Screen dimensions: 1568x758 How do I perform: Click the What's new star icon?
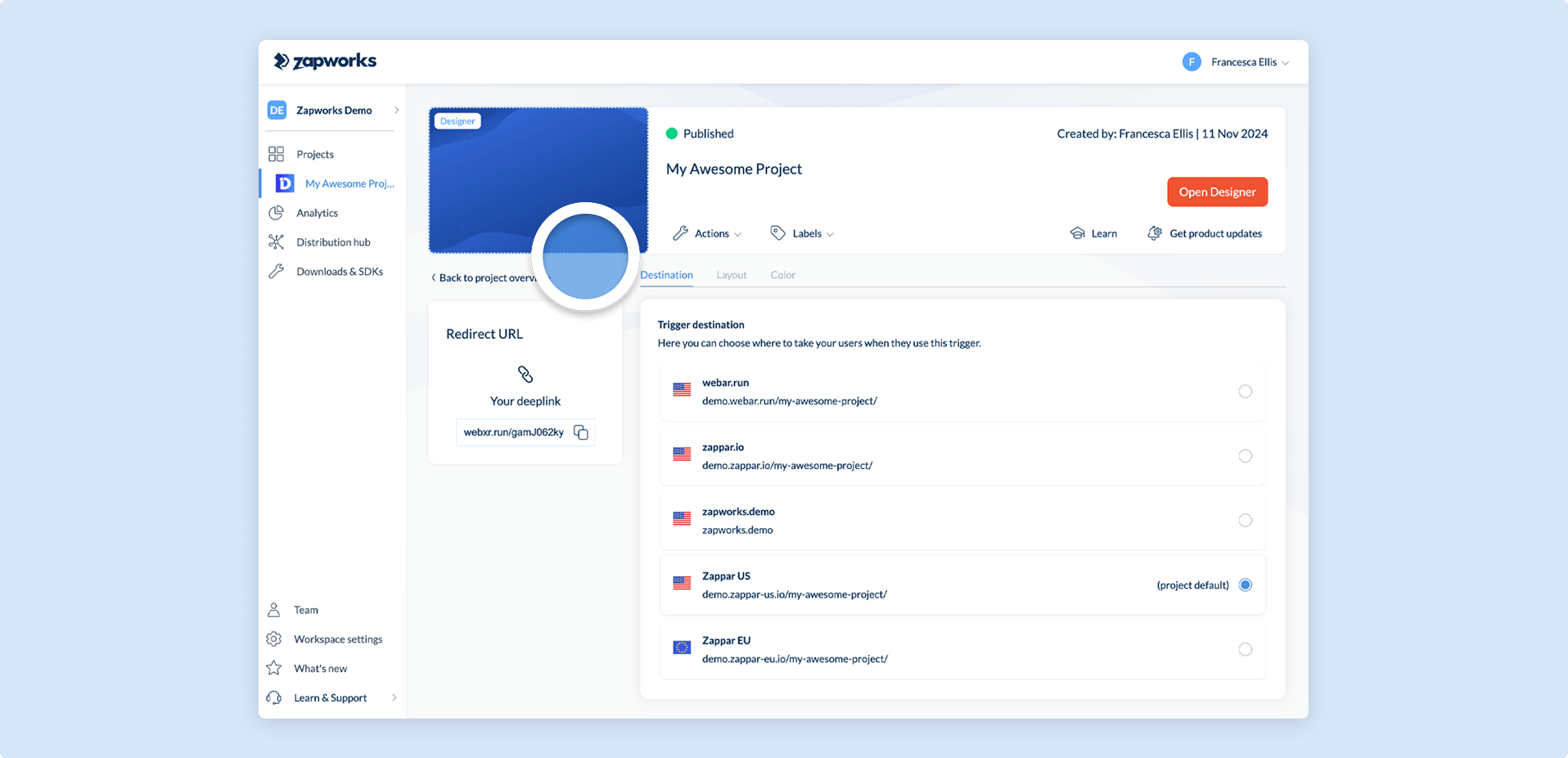(274, 669)
